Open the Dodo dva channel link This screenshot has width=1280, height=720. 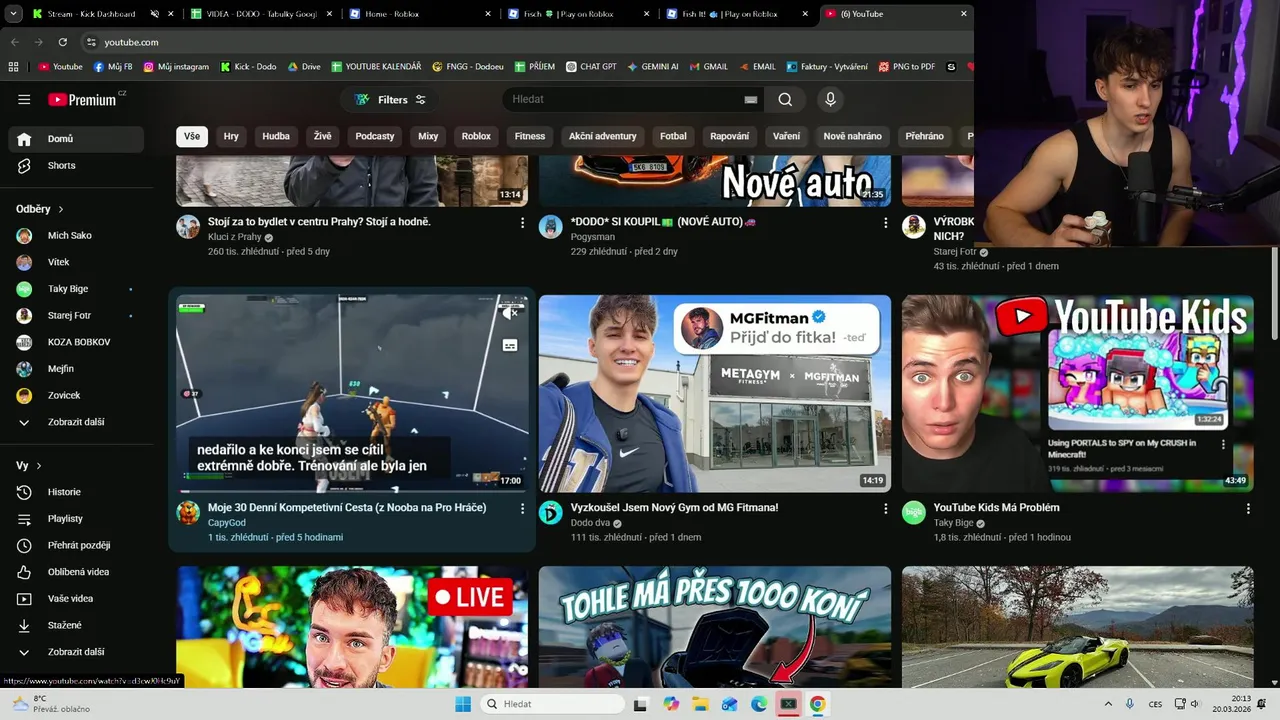click(590, 523)
